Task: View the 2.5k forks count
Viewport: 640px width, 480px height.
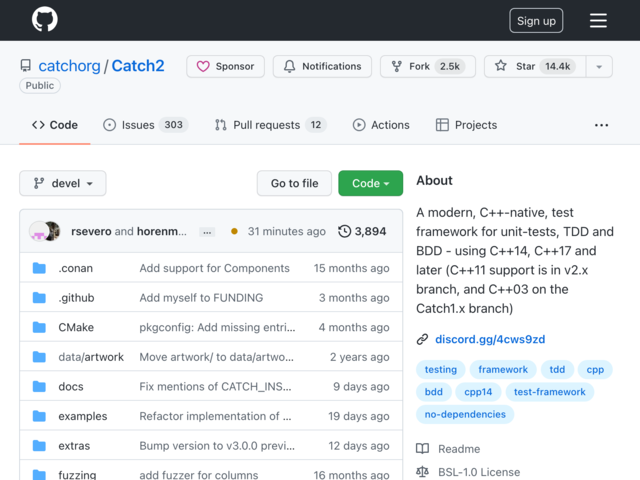Action: point(450,66)
